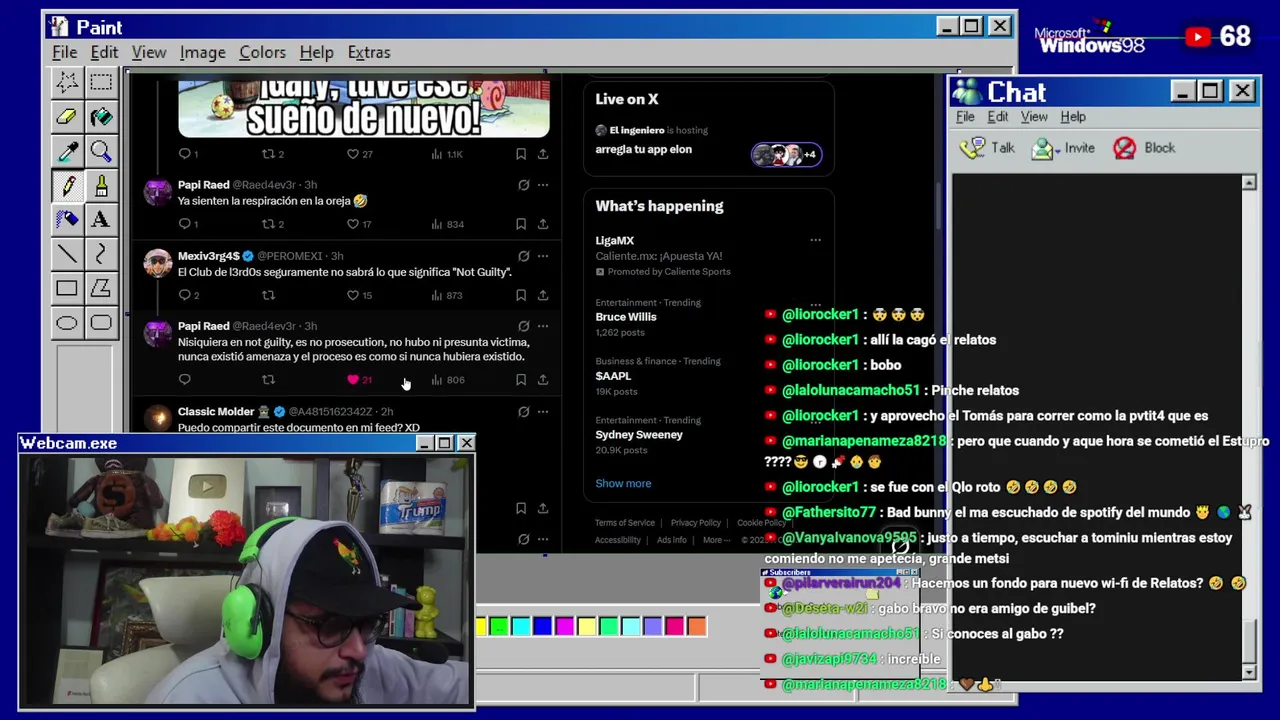This screenshot has width=1280, height=720.
Task: Open Papi Raed's profile name on 'Ya sienten' tweet
Action: click(x=203, y=185)
